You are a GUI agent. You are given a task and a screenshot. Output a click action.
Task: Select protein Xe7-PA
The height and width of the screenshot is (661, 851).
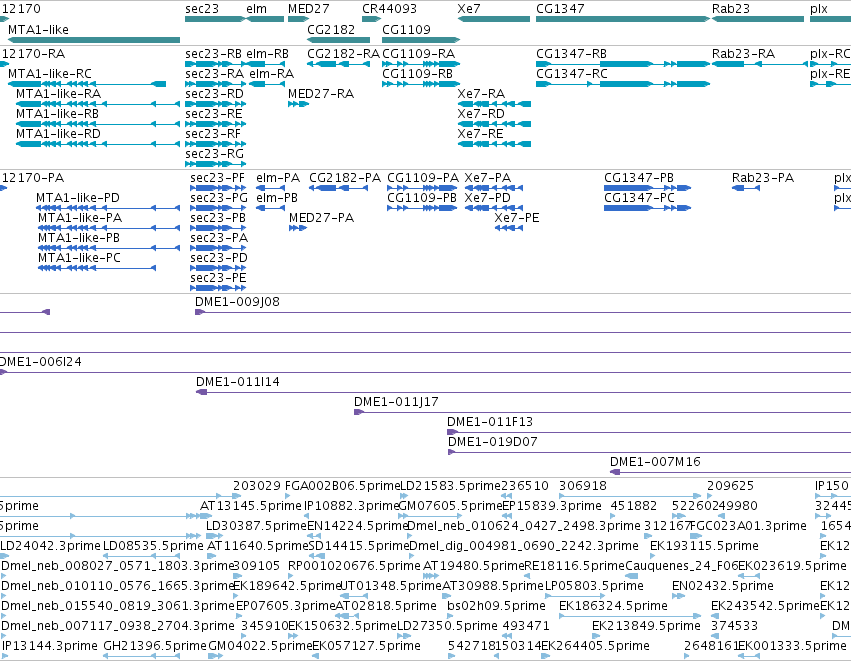(x=487, y=178)
